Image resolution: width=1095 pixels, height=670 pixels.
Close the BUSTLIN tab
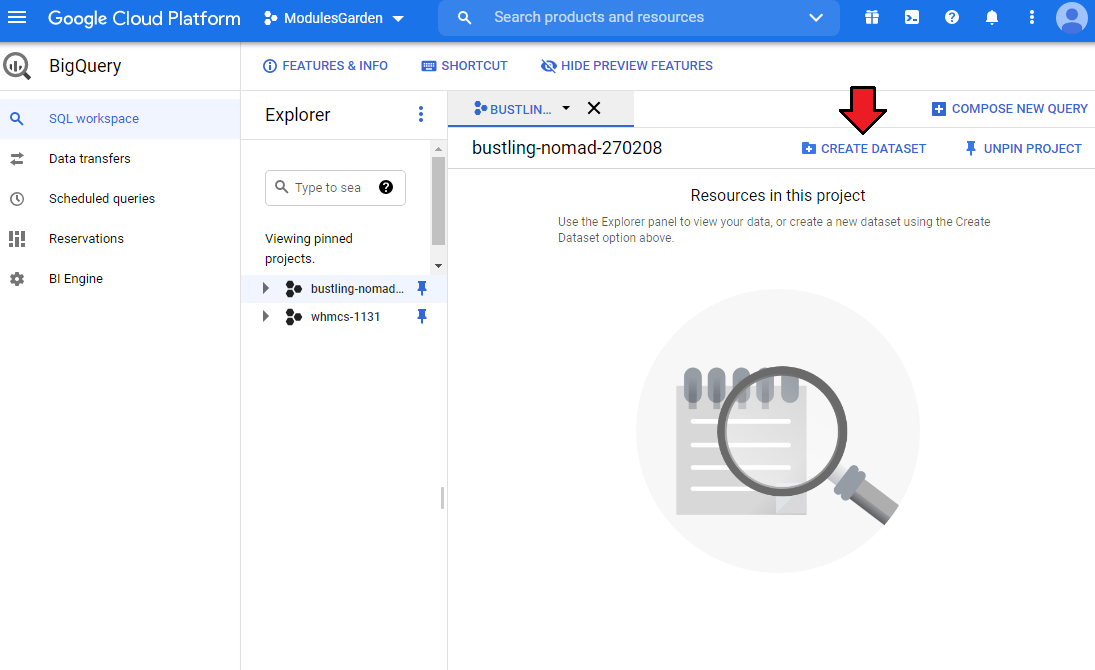point(594,108)
